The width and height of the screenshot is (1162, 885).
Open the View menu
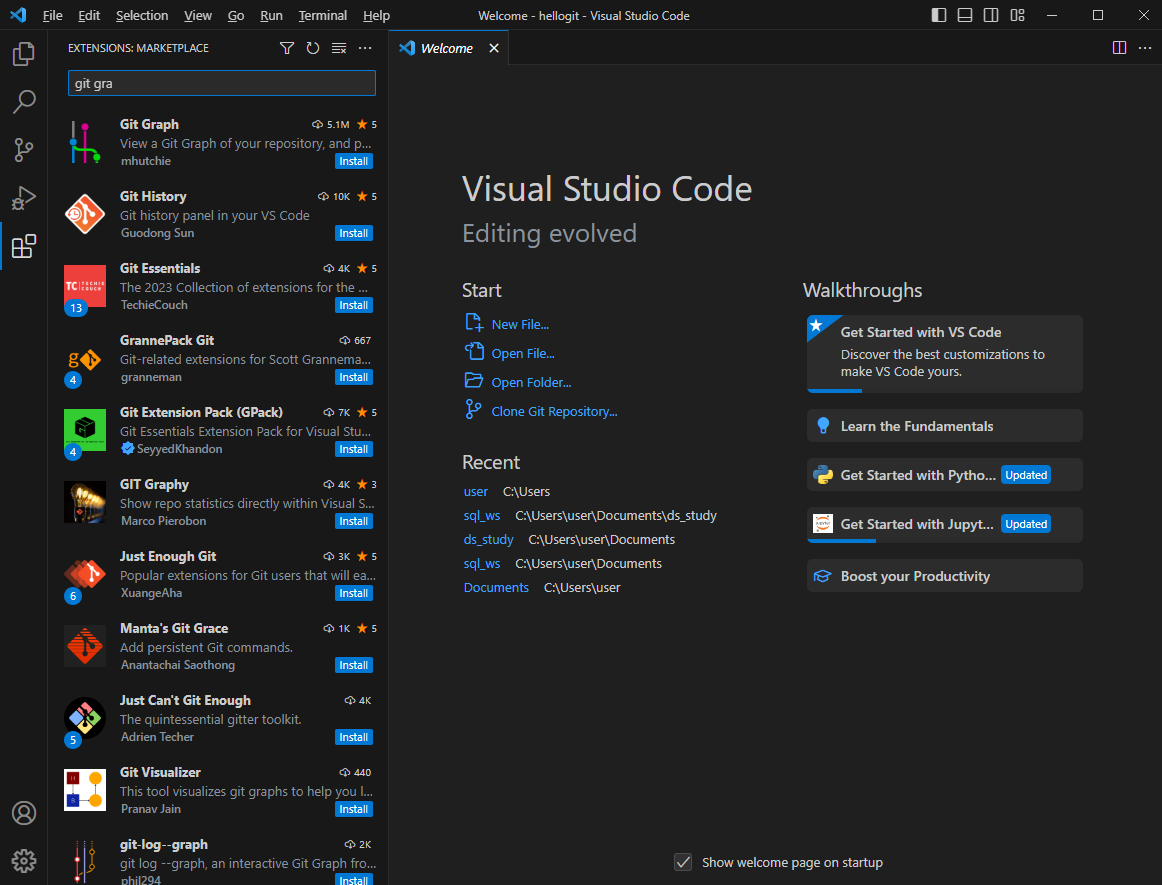coord(198,16)
